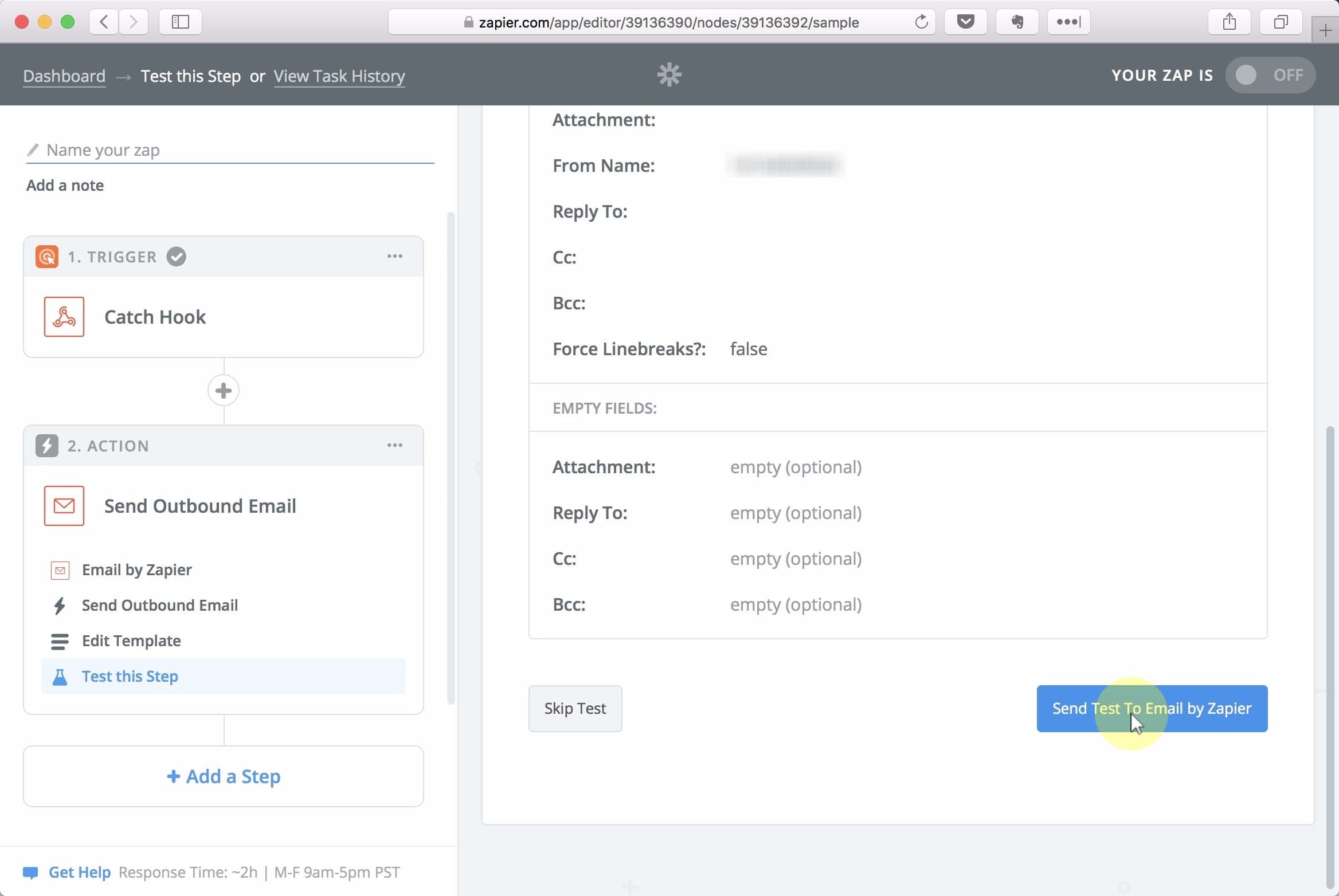Click the Attachment empty (optional) value
1339x896 pixels.
(x=796, y=467)
